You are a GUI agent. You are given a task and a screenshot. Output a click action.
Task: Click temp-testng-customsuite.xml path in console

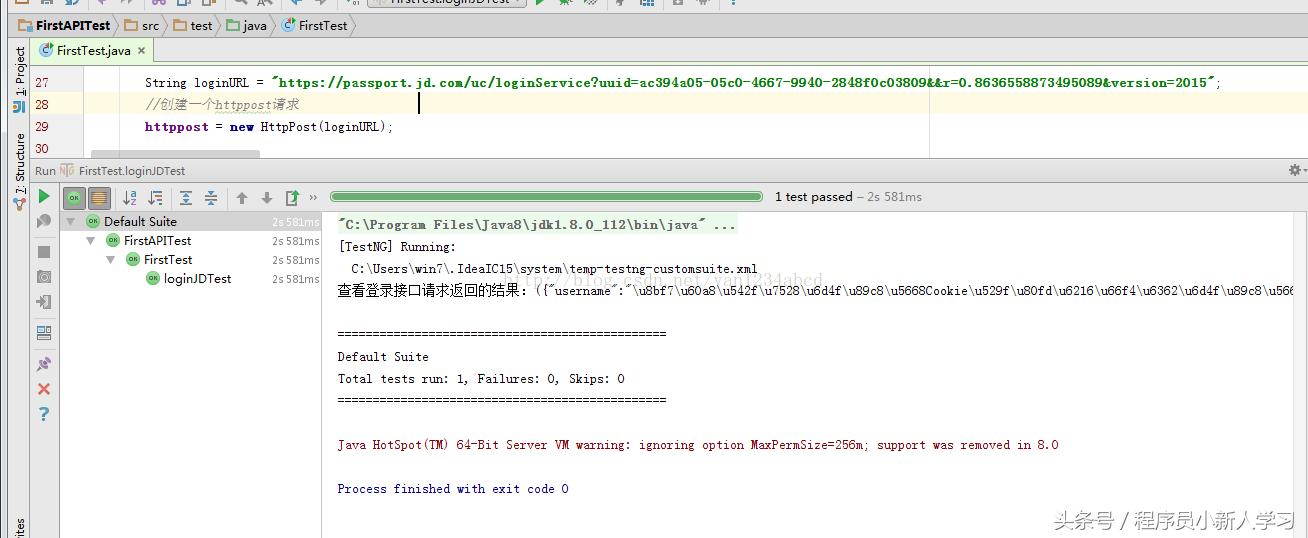[x=555, y=269]
